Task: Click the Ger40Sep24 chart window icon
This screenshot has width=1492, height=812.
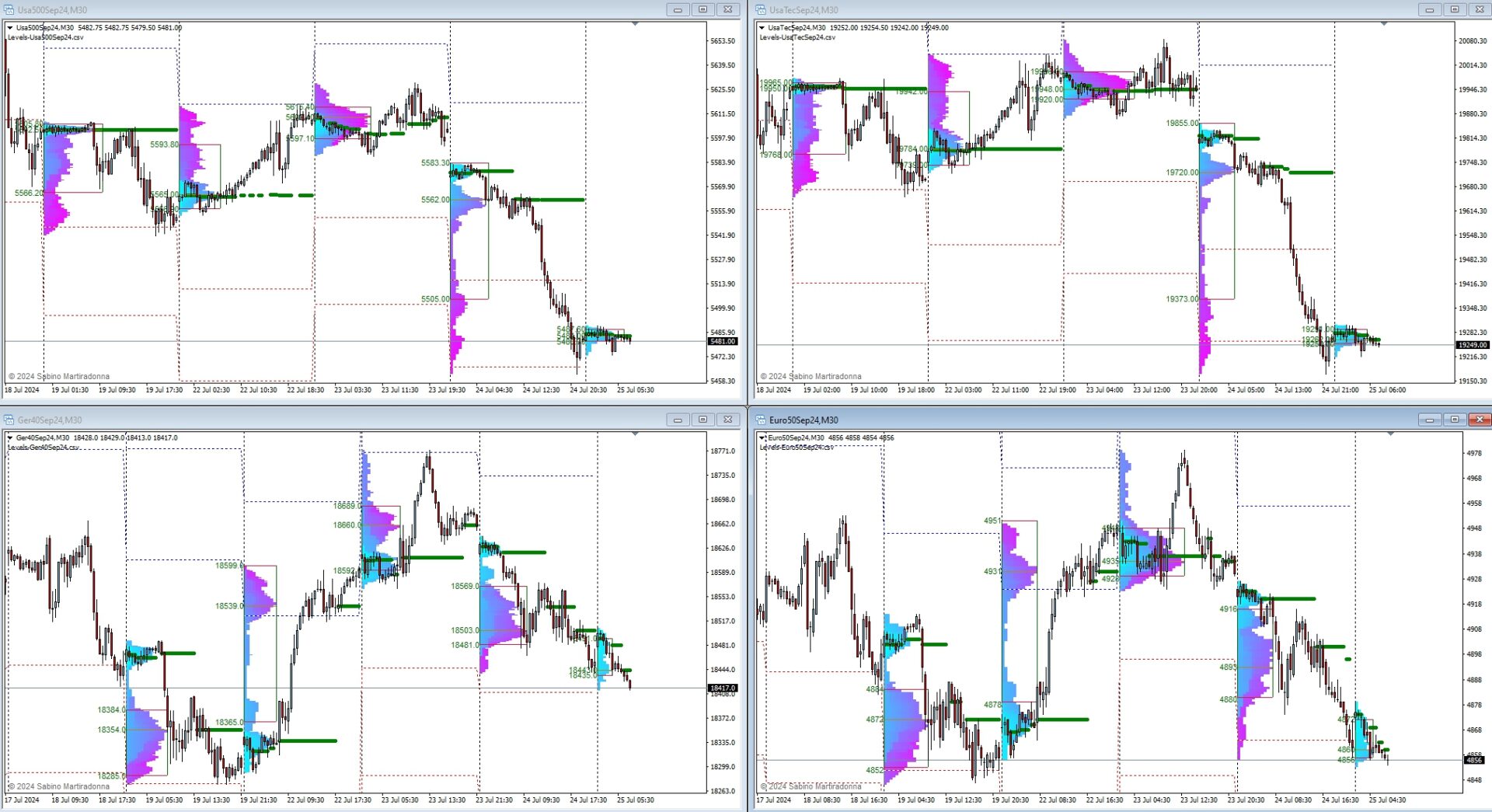Action: click(x=9, y=420)
